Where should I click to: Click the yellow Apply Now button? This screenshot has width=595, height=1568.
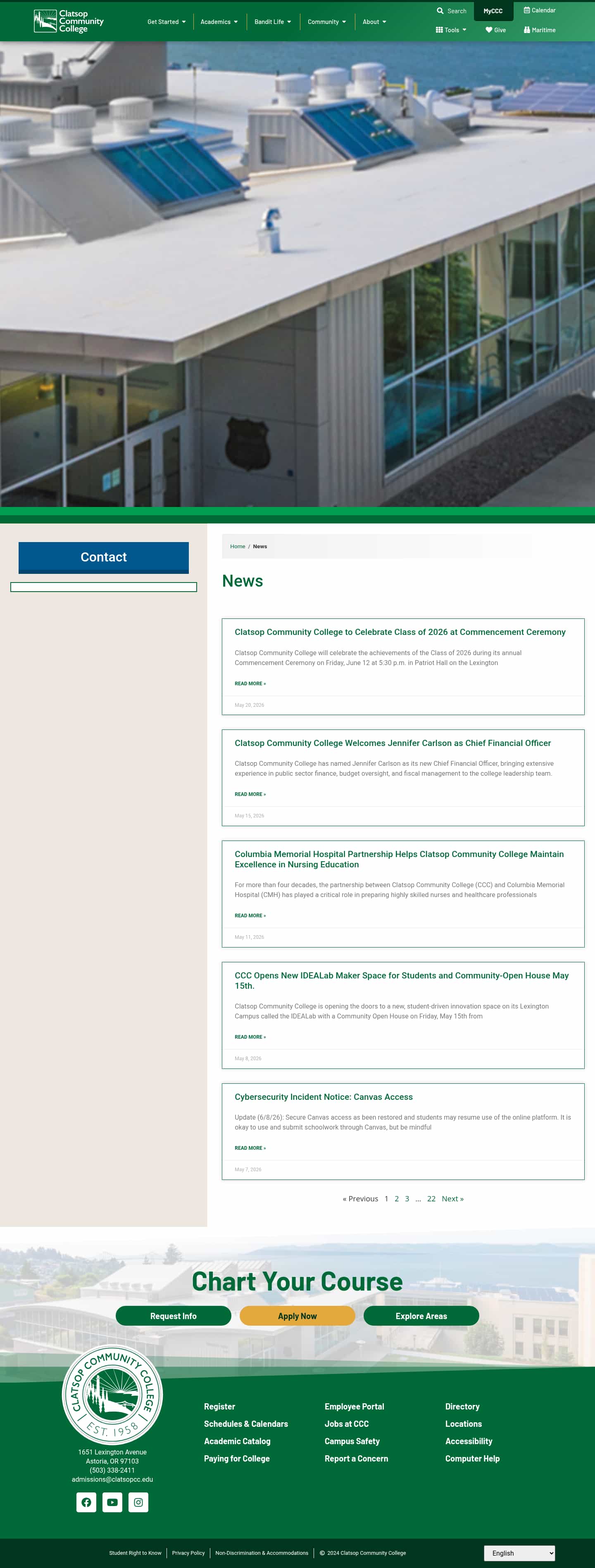(297, 1316)
